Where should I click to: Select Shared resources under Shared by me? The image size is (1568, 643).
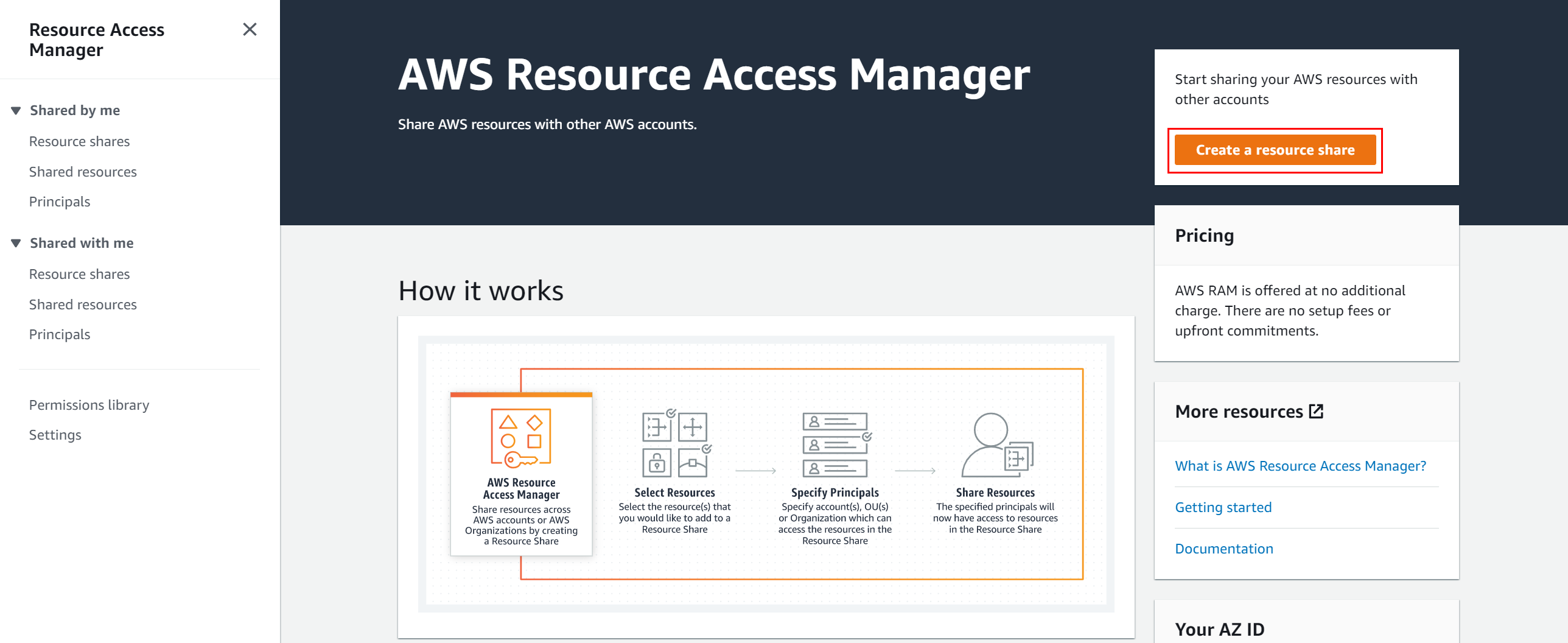tap(83, 171)
